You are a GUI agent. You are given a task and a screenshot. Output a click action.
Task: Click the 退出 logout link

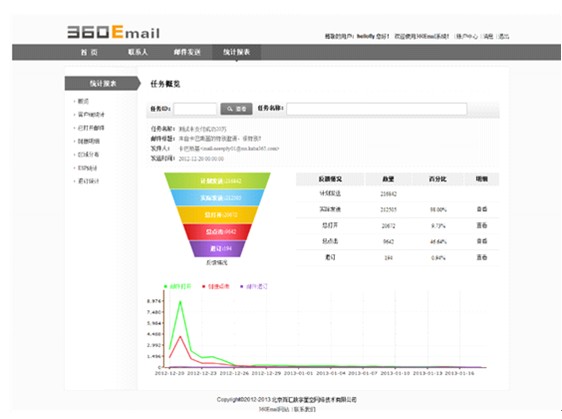click(504, 36)
